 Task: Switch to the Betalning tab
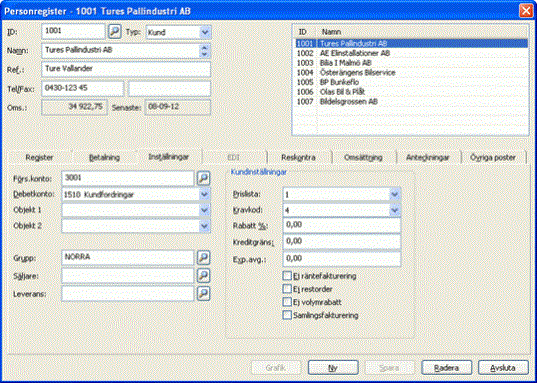(x=104, y=158)
